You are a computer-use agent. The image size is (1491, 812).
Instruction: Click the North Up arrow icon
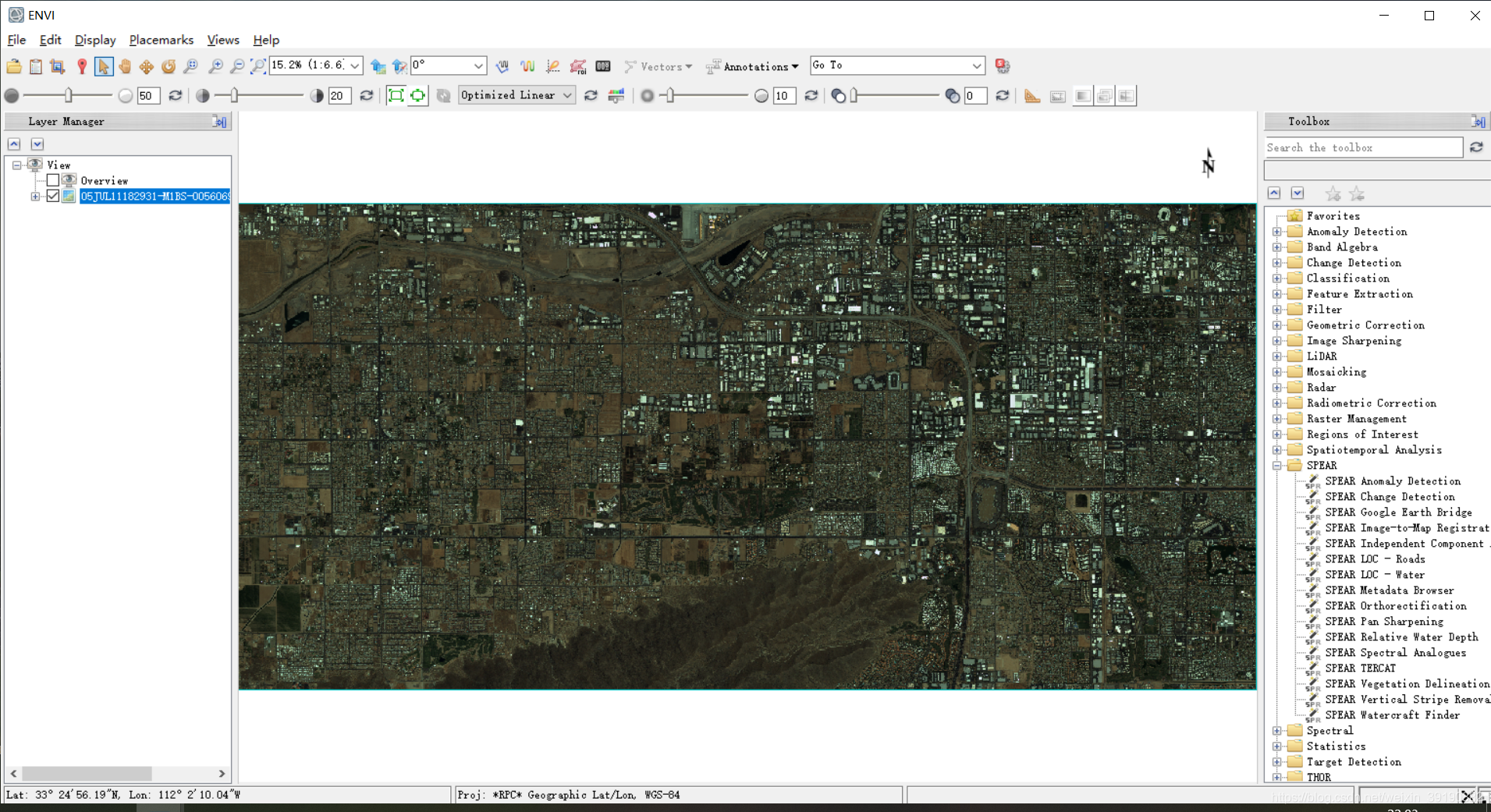coord(399,66)
